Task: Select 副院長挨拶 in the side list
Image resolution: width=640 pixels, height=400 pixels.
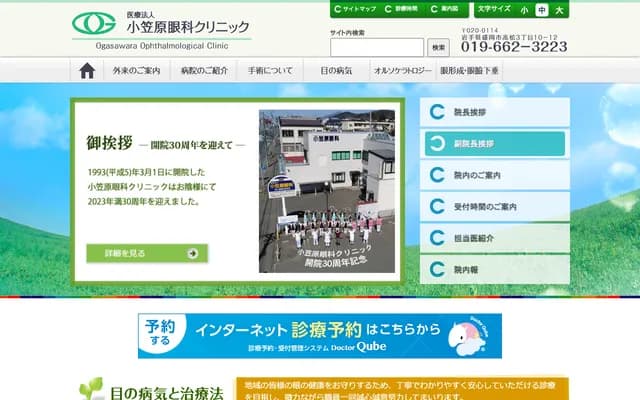Action: point(495,143)
